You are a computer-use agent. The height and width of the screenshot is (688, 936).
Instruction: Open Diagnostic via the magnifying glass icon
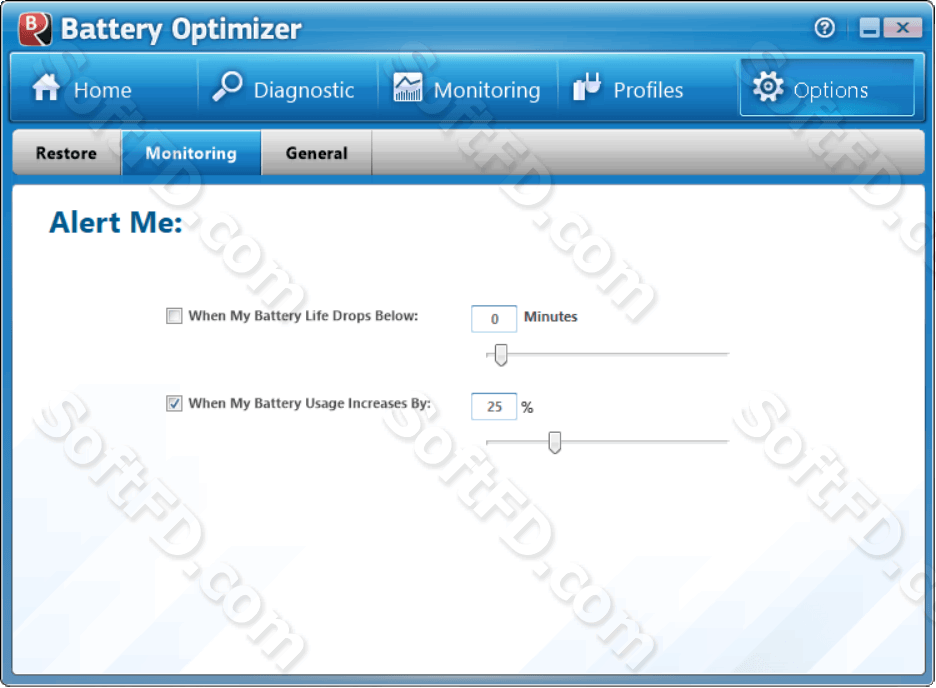227,87
